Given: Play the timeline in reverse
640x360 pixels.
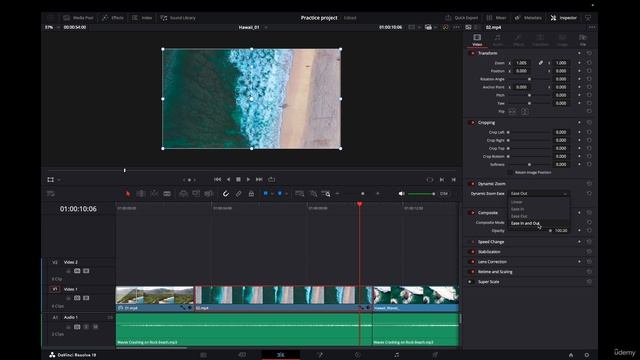Looking at the screenshot, I should point(228,180).
